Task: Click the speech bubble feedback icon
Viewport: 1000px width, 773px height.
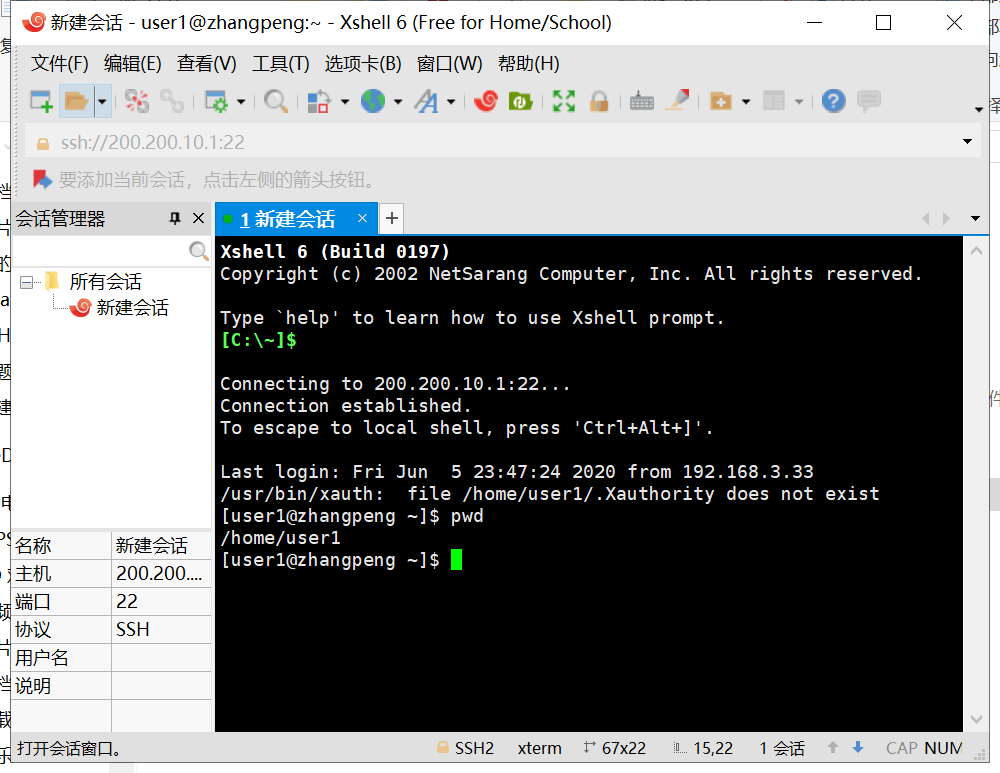Action: 869,101
